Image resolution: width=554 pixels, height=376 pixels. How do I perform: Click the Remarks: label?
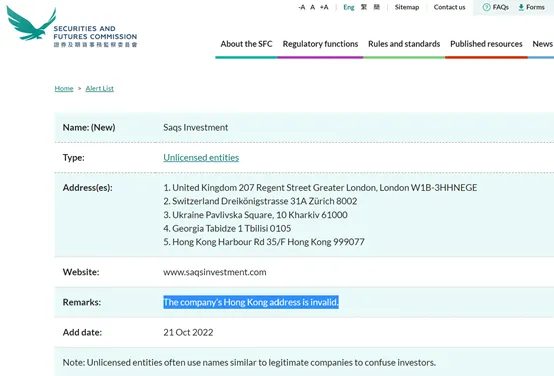coord(82,302)
